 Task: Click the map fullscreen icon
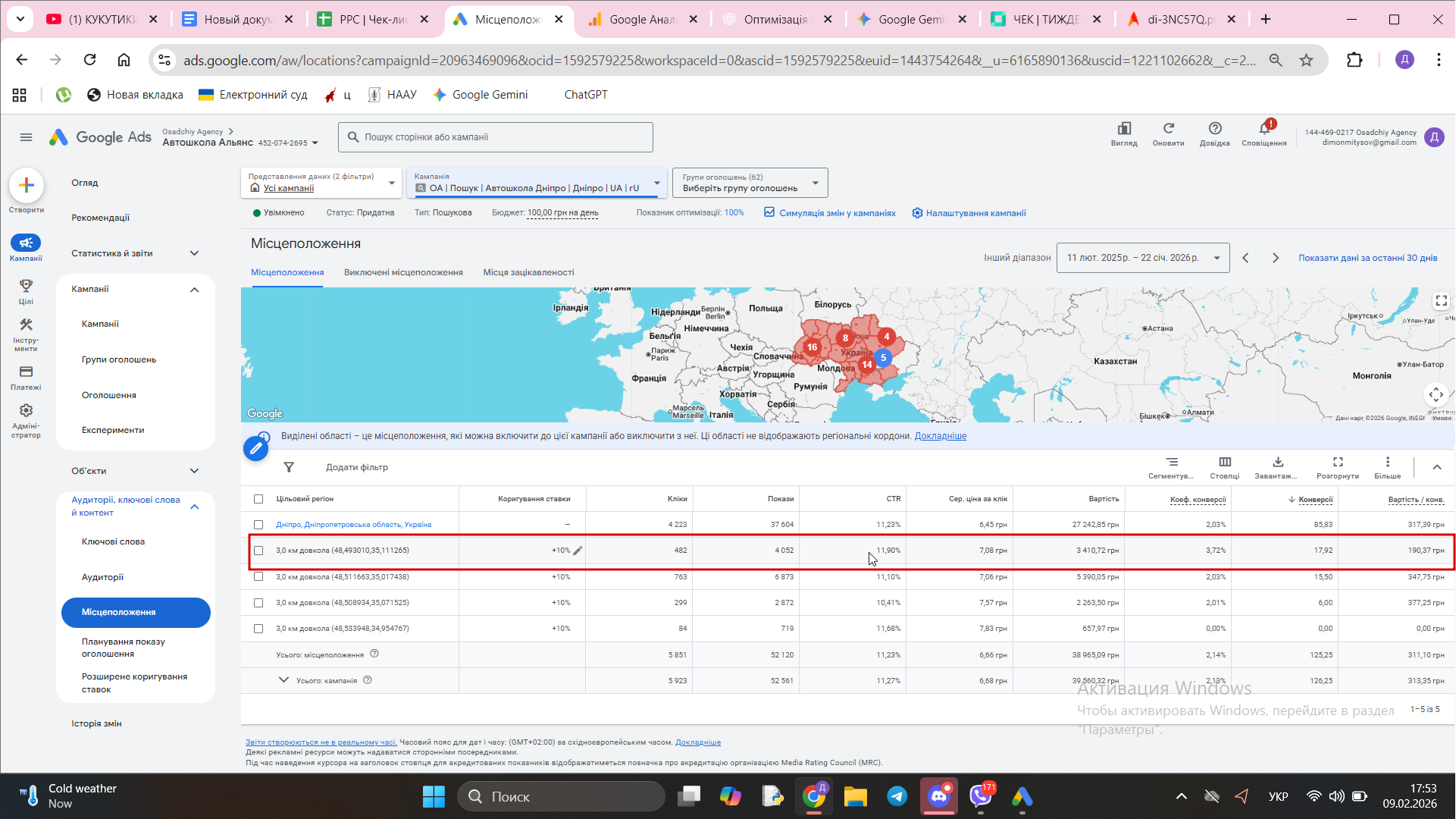pyautogui.click(x=1440, y=301)
